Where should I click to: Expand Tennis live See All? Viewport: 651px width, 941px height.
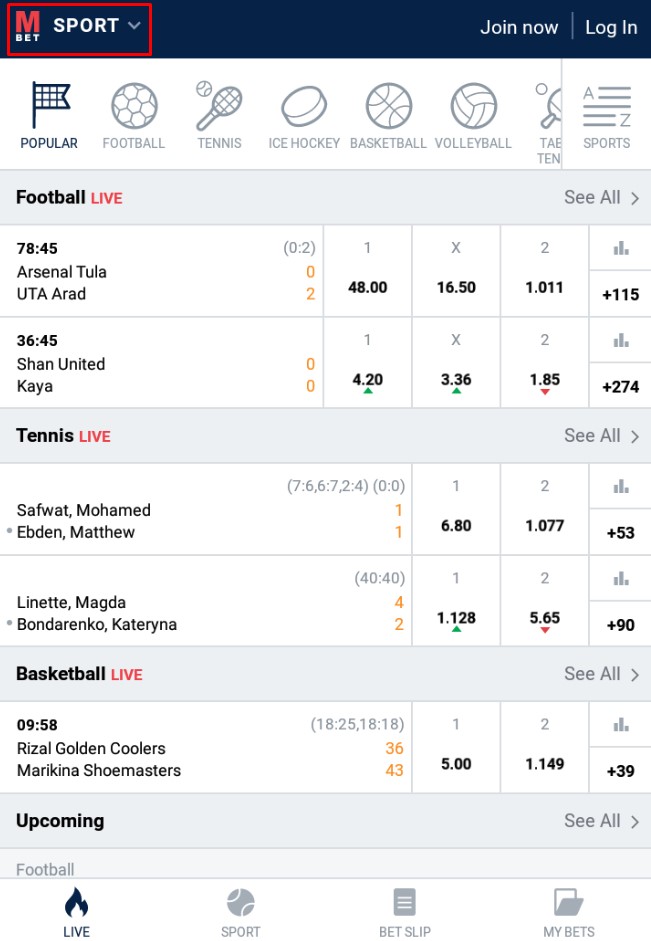click(602, 436)
